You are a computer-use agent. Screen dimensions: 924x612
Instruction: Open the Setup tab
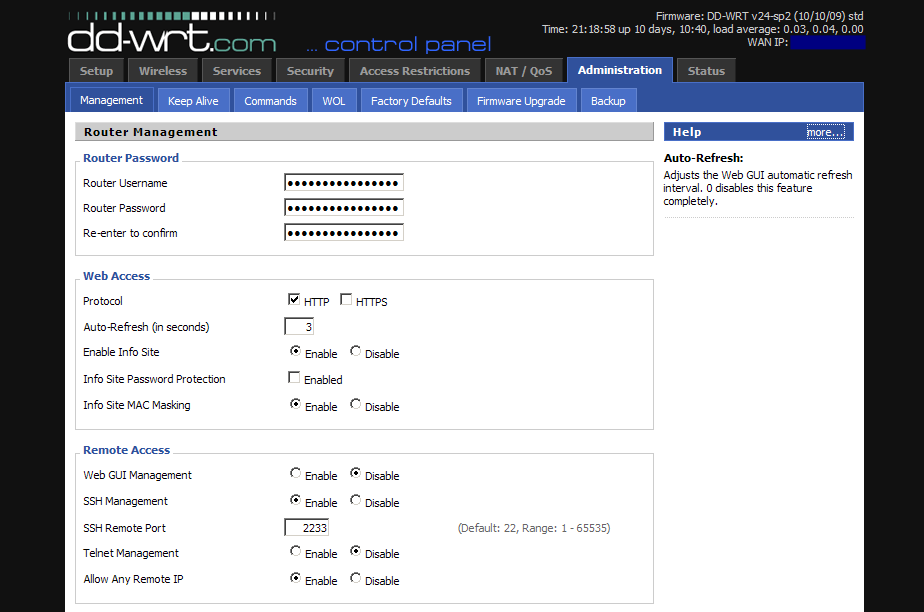96,71
